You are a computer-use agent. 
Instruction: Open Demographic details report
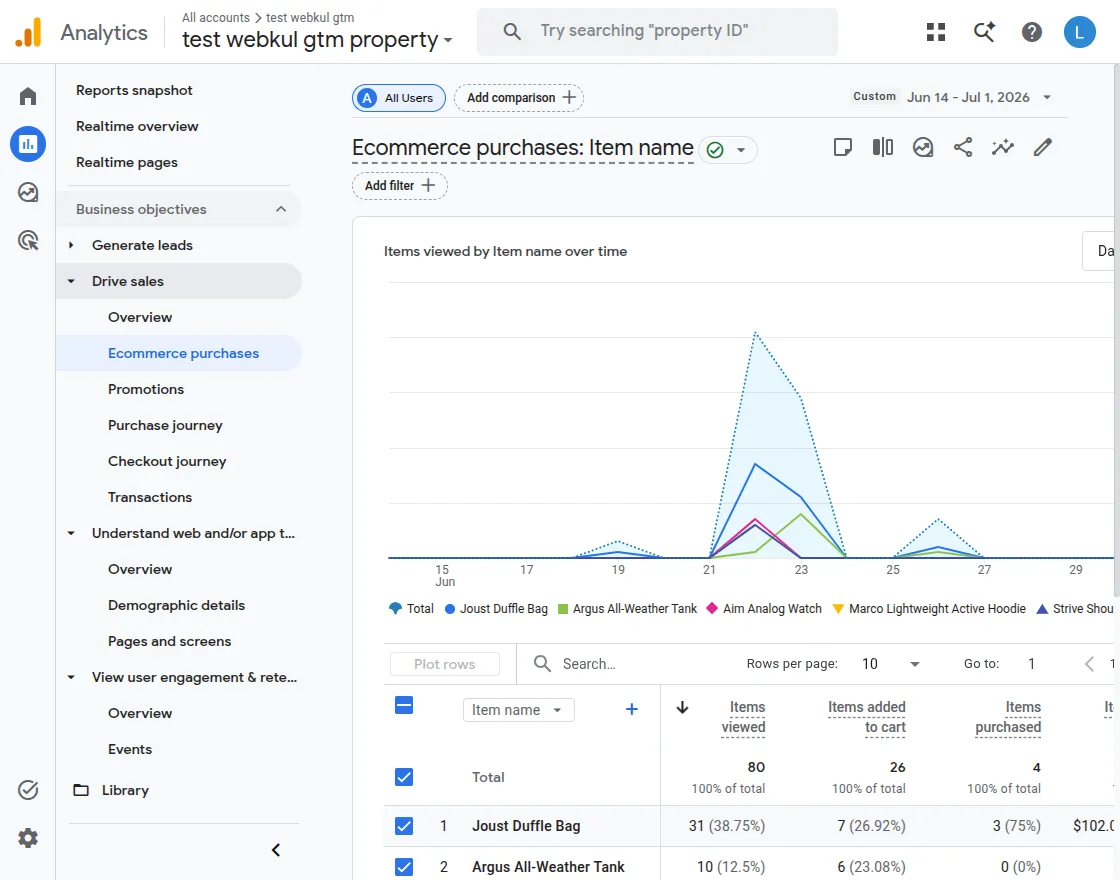(176, 605)
